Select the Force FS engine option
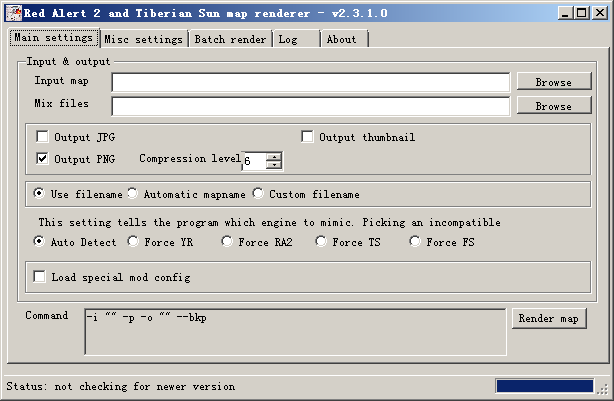This screenshot has width=614, height=401. click(415, 241)
